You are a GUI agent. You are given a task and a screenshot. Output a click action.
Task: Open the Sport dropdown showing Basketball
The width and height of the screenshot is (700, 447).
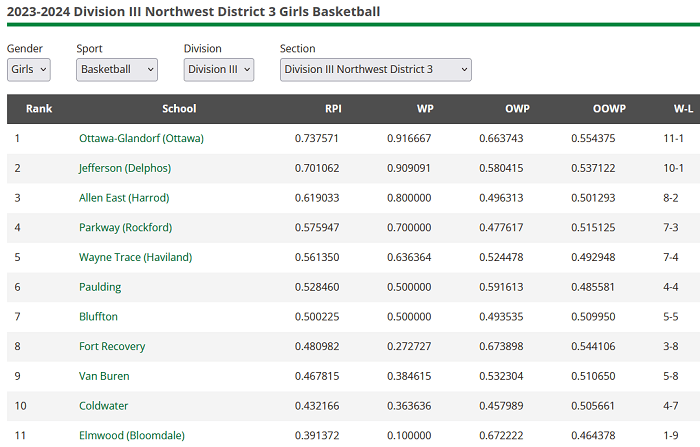[x=117, y=70]
